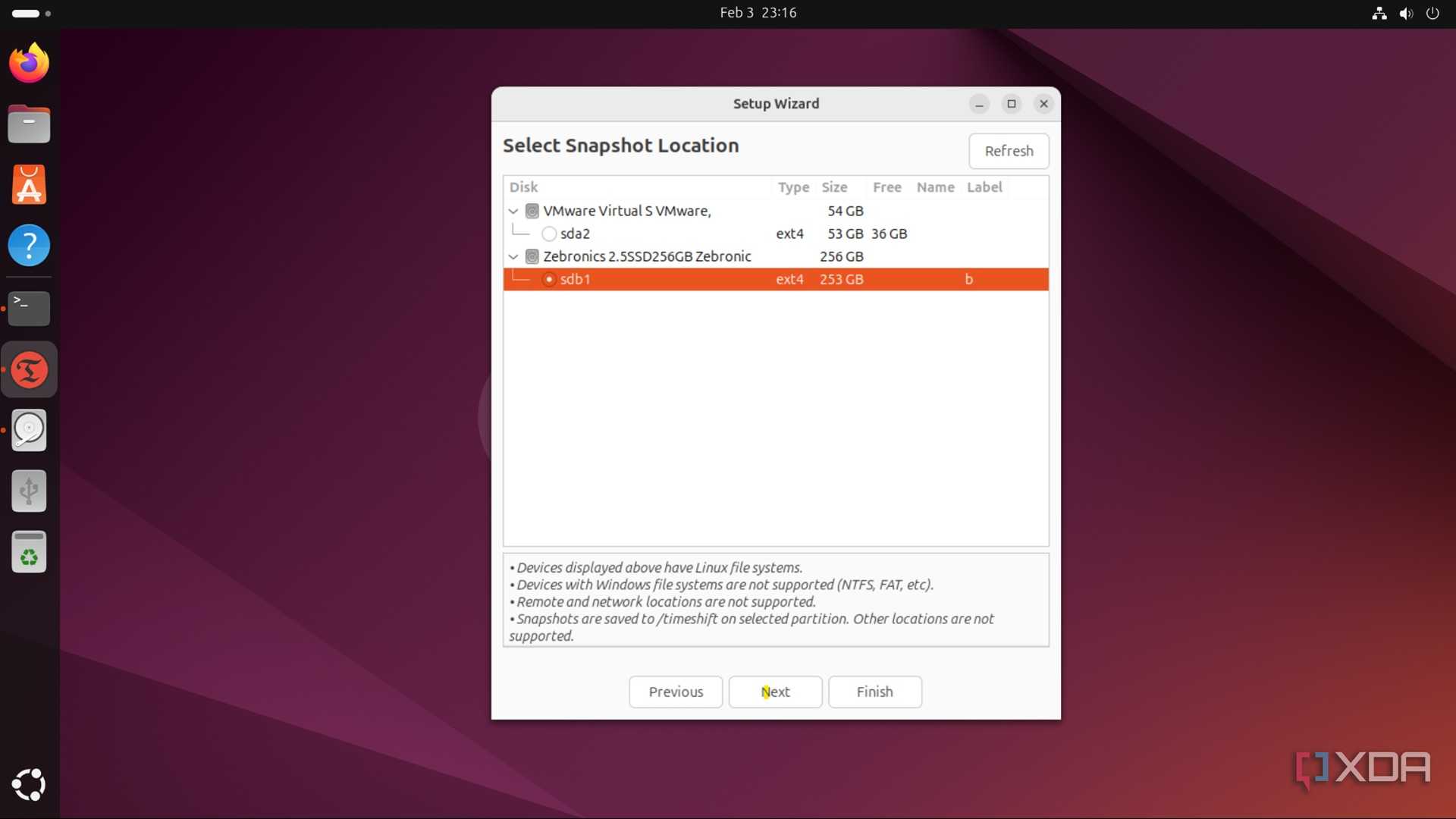This screenshot has width=1456, height=819.
Task: Click the Name column header
Action: point(935,187)
